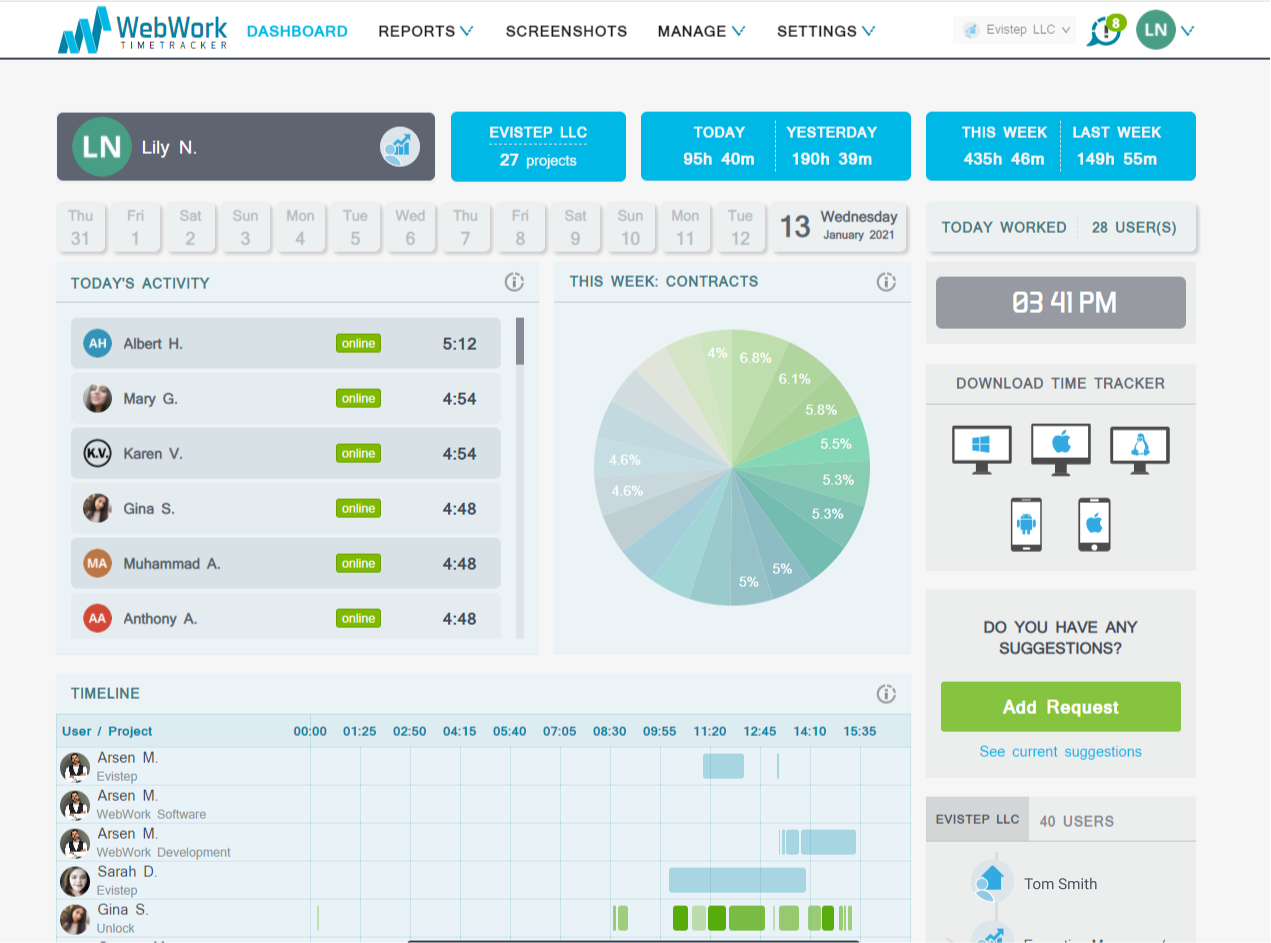Viewport: 1271px width, 943px height.
Task: Click the info icon next to Timeline
Action: click(x=886, y=693)
